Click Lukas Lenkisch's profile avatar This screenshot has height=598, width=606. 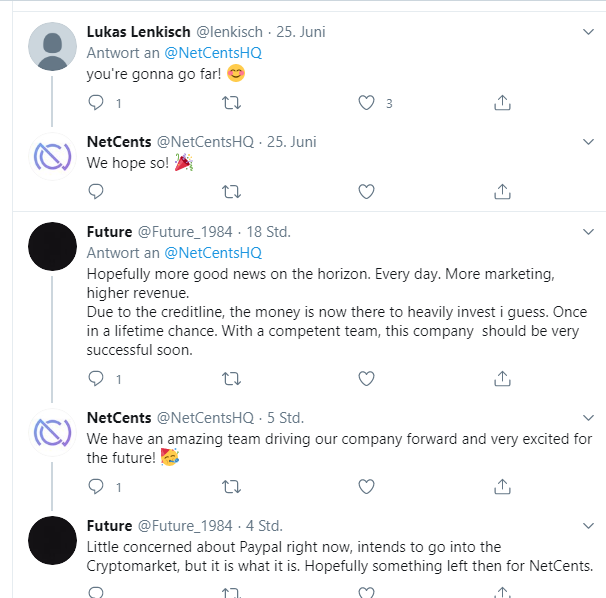tap(52, 46)
